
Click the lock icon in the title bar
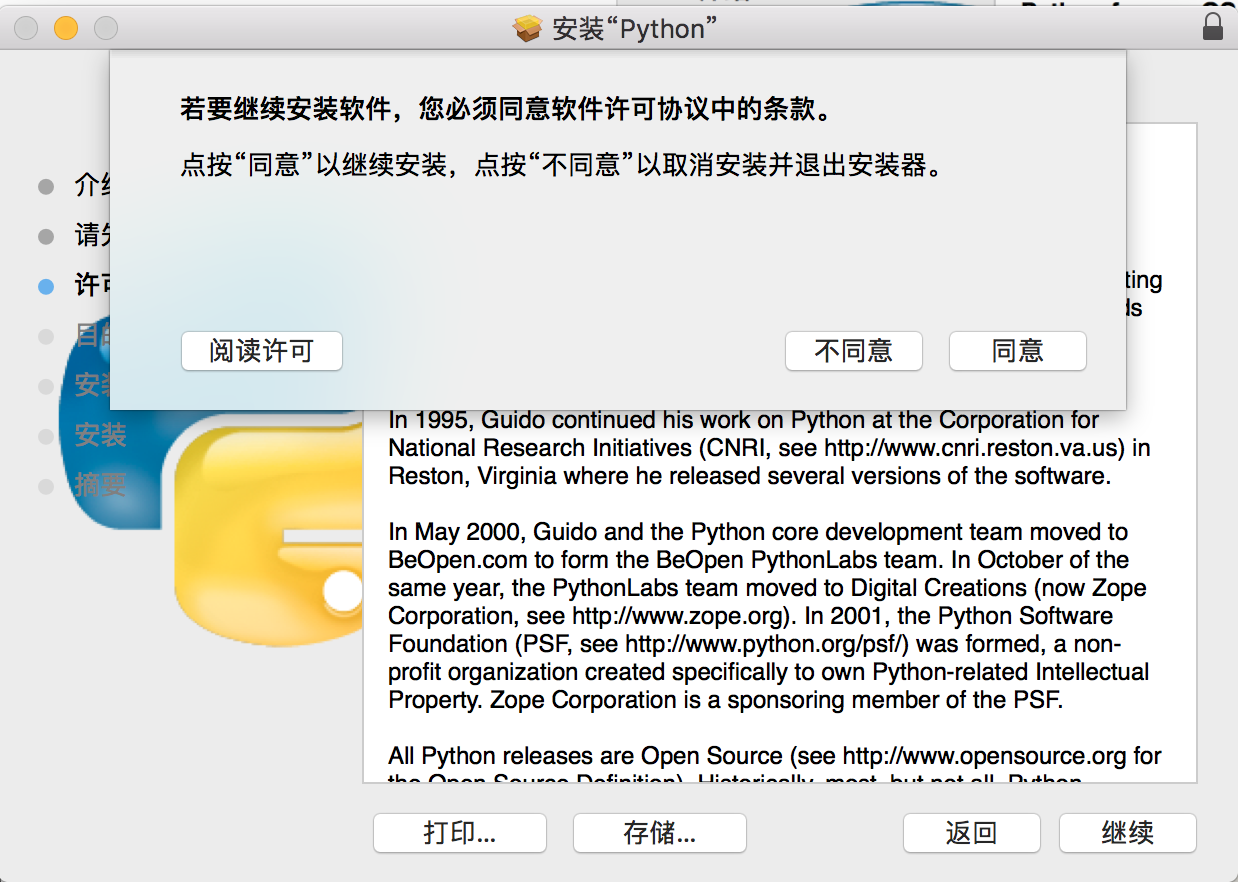1212,25
